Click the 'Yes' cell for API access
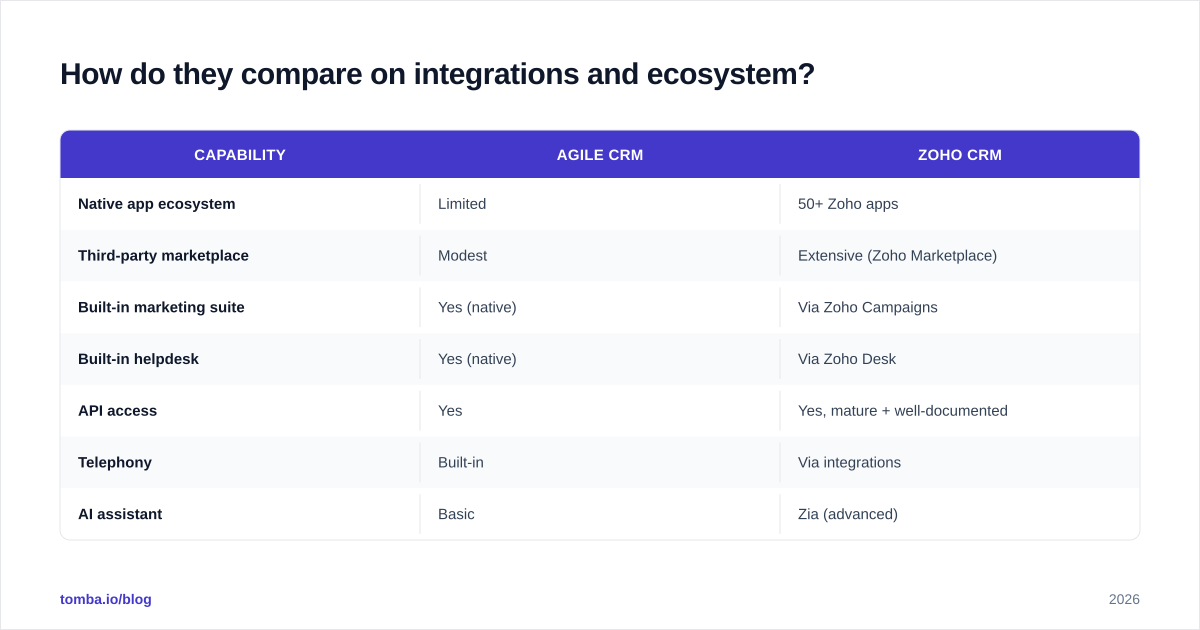Screen dimensions: 1200x630 (450, 411)
